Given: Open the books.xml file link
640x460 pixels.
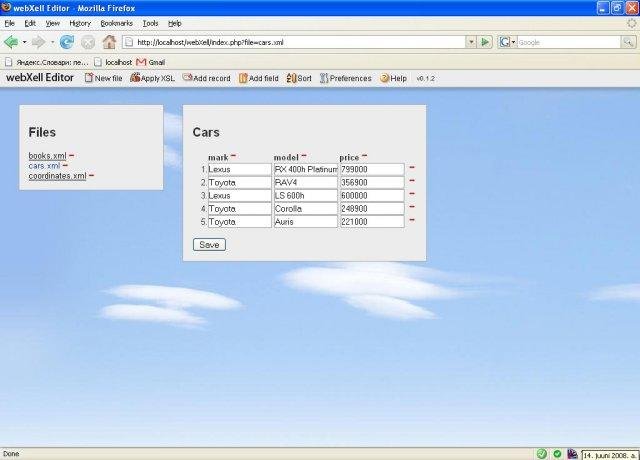Looking at the screenshot, I should click(47, 156).
